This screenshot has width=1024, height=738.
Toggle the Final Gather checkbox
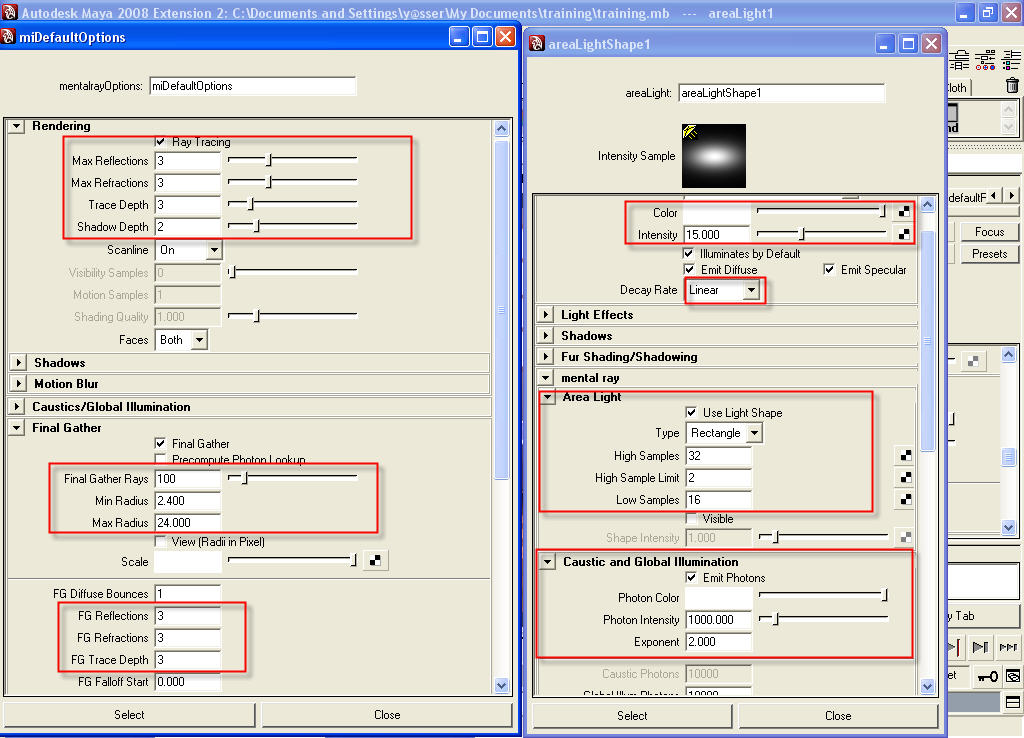pos(160,443)
